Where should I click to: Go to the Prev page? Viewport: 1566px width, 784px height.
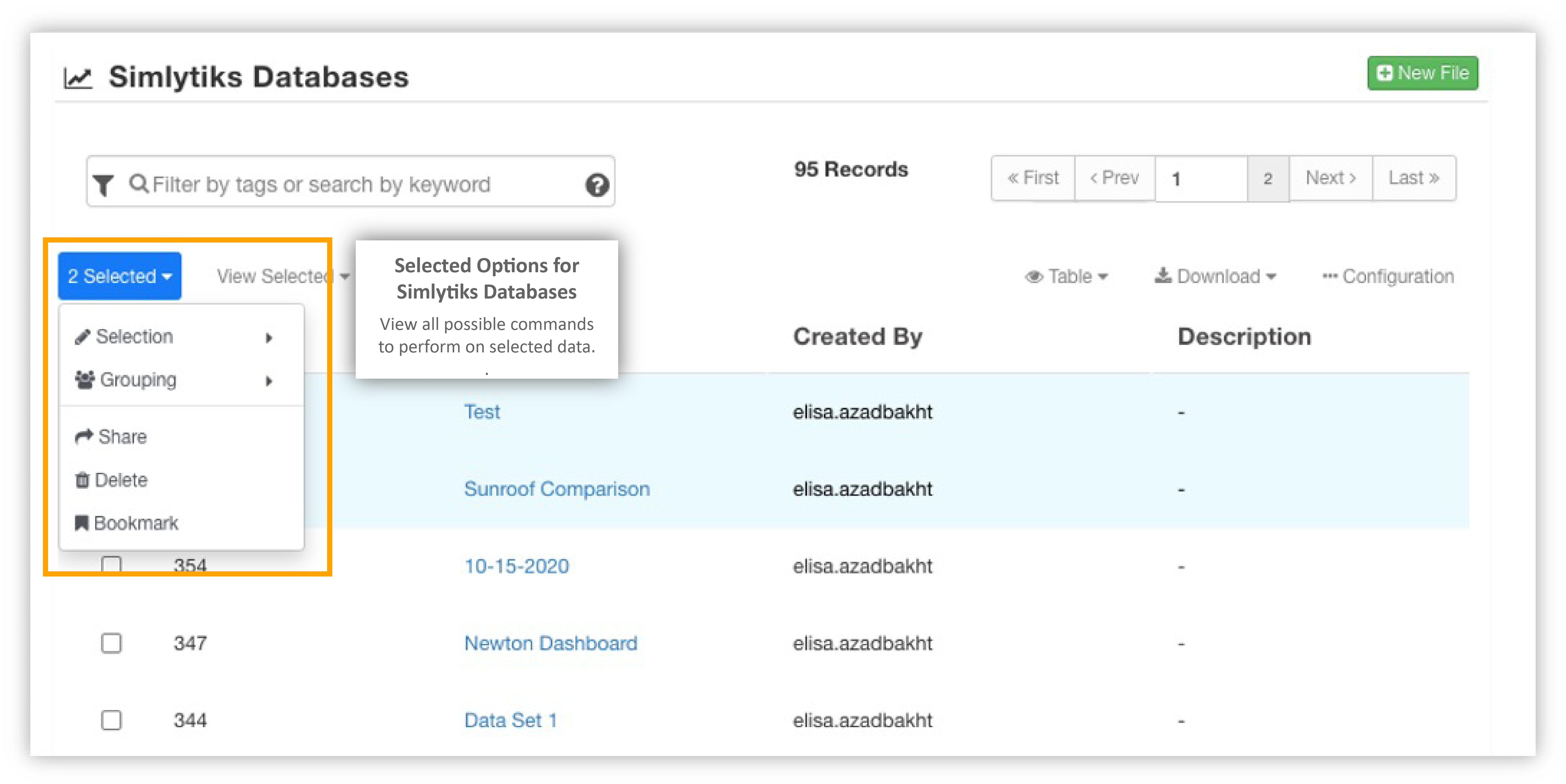(1114, 178)
